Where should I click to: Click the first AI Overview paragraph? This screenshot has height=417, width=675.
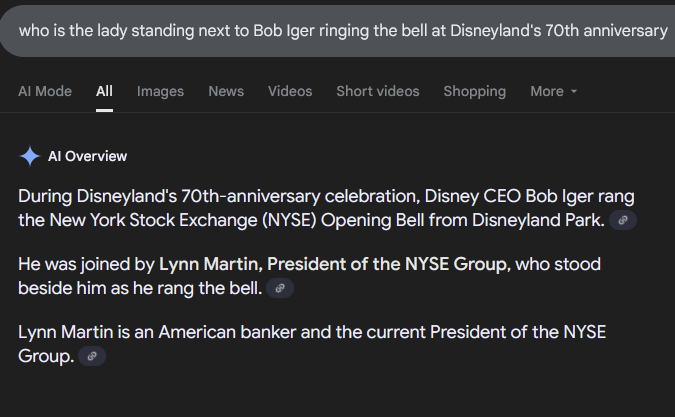click(x=326, y=208)
